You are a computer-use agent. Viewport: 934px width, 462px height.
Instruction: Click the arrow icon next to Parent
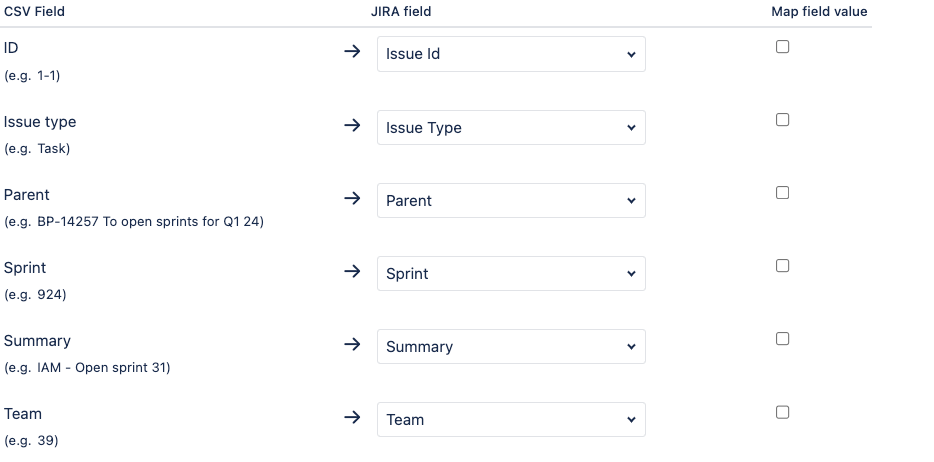(x=351, y=199)
